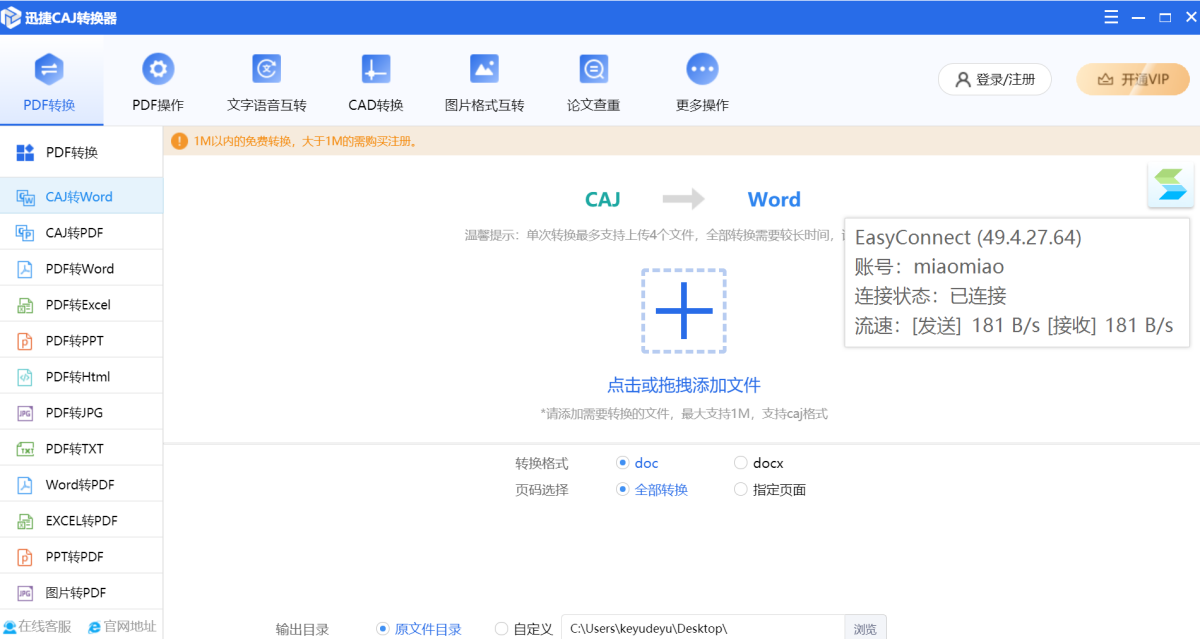The image size is (1200, 639).
Task: Open the 论文查重 icon
Action: (593, 69)
